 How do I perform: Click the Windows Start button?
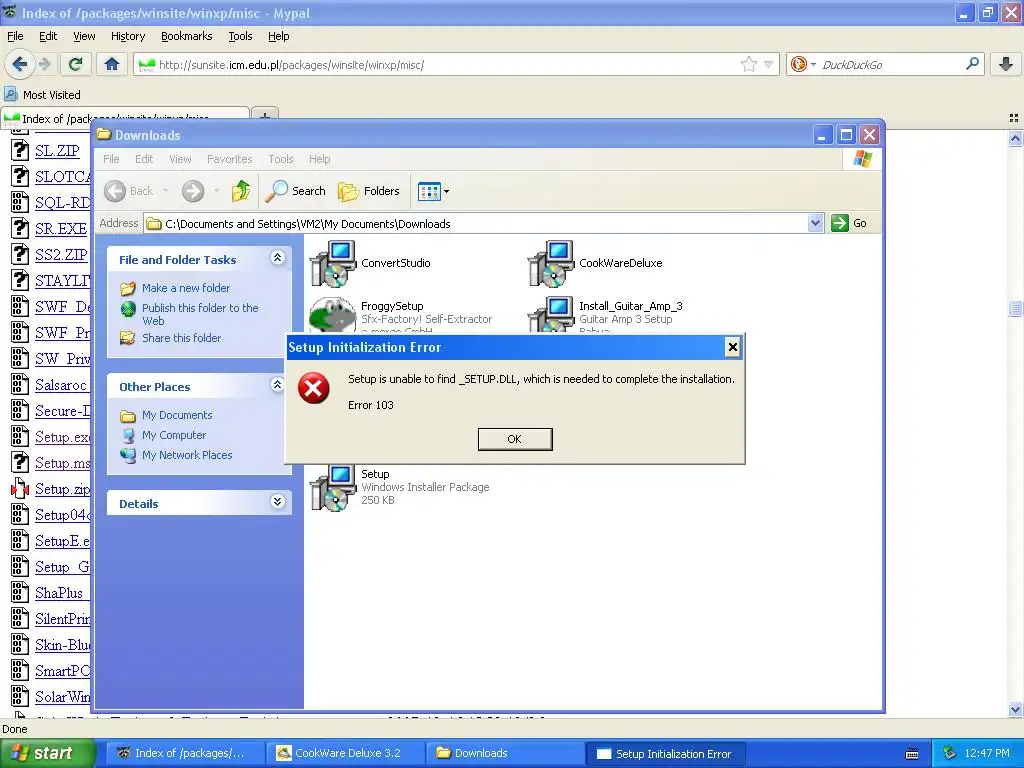pyautogui.click(x=47, y=753)
